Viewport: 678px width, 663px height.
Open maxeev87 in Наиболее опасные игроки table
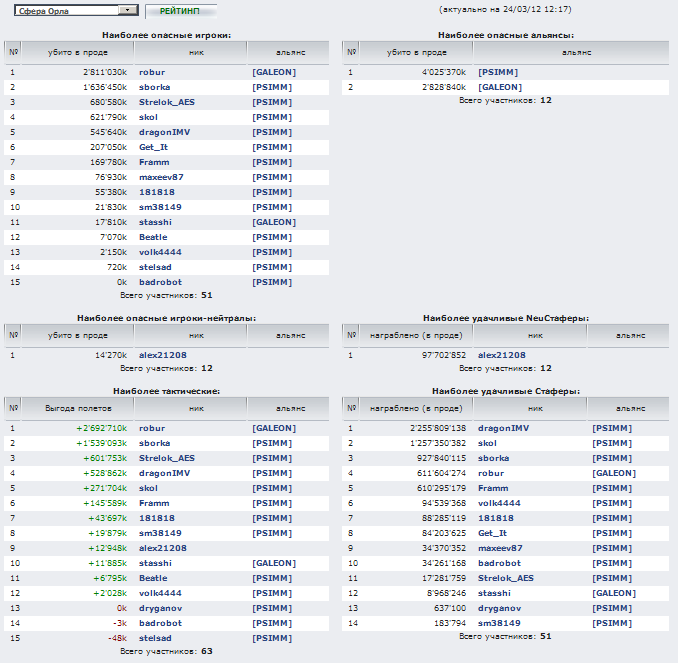[x=162, y=177]
